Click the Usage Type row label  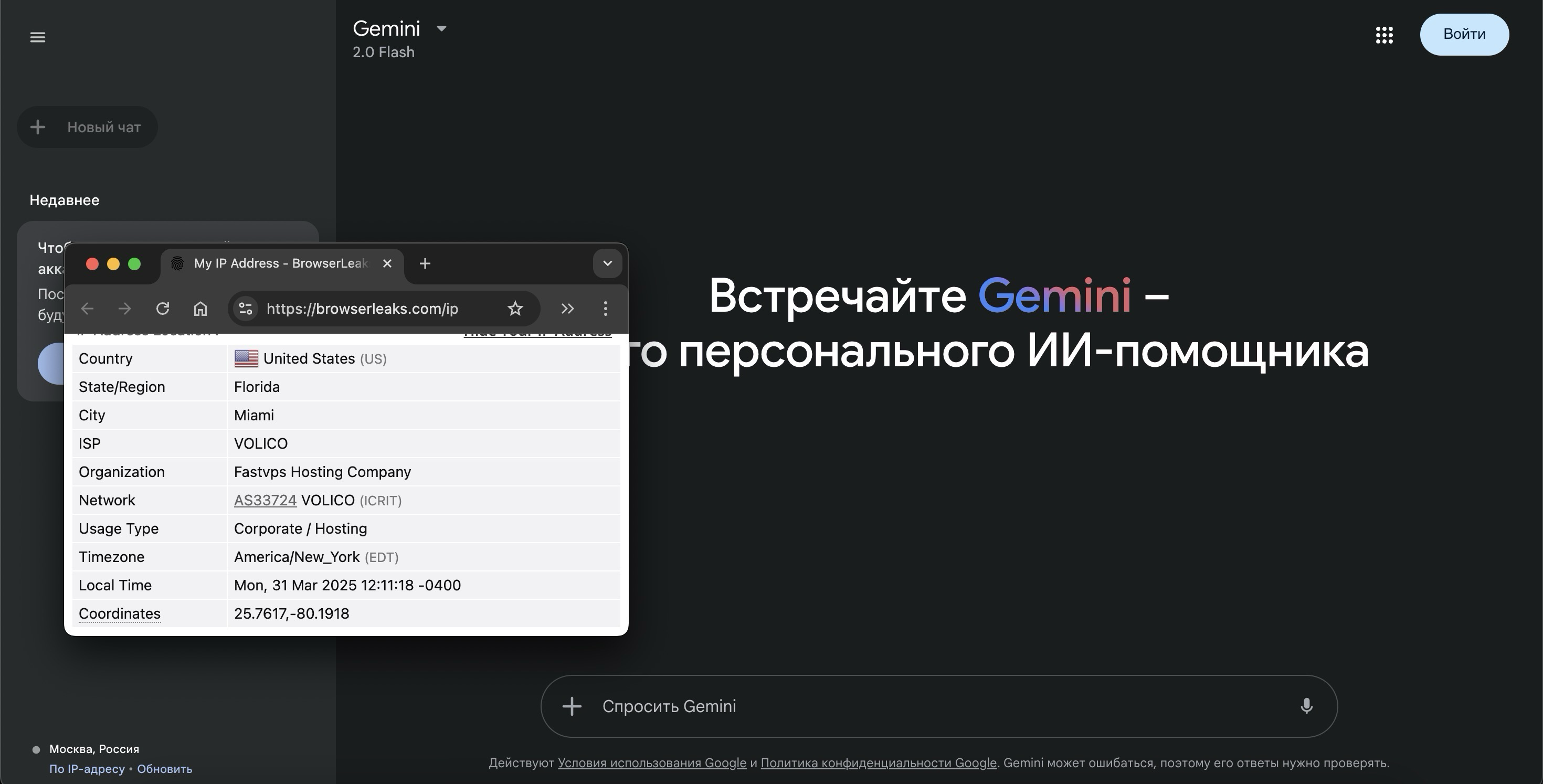tap(119, 528)
